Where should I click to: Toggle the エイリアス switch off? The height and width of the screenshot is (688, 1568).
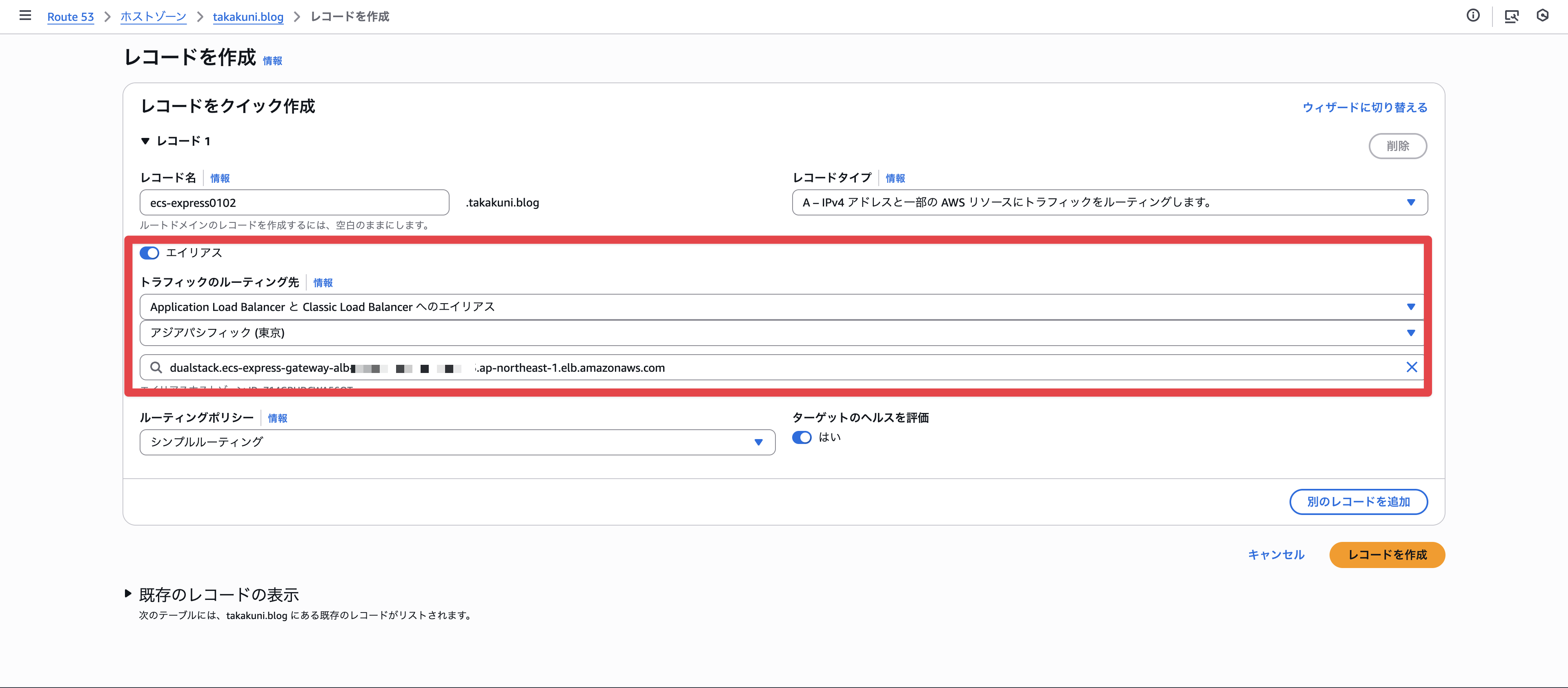[x=150, y=253]
